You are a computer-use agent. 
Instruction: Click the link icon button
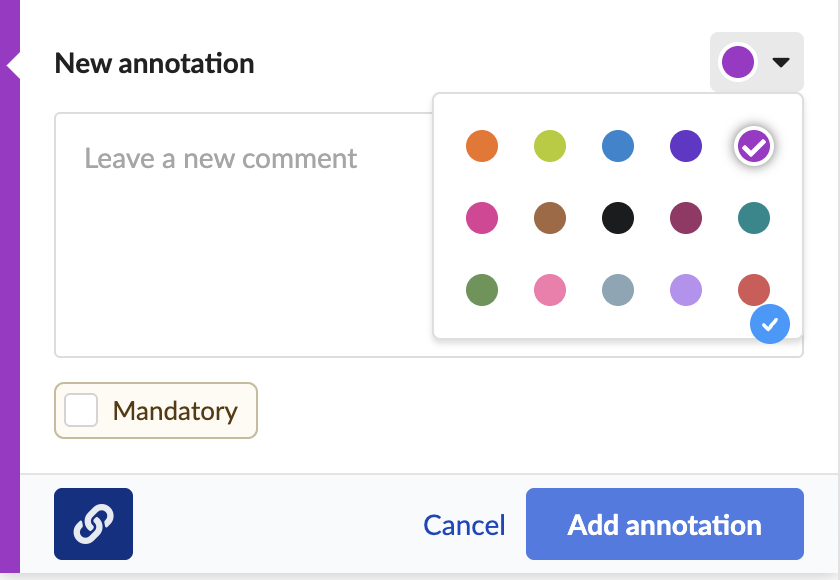(93, 524)
